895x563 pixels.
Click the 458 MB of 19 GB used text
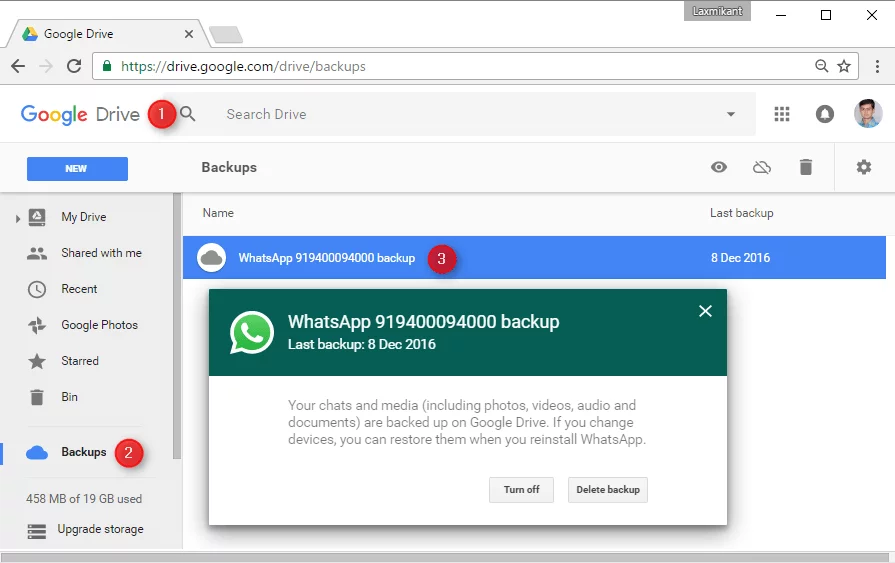(x=84, y=498)
